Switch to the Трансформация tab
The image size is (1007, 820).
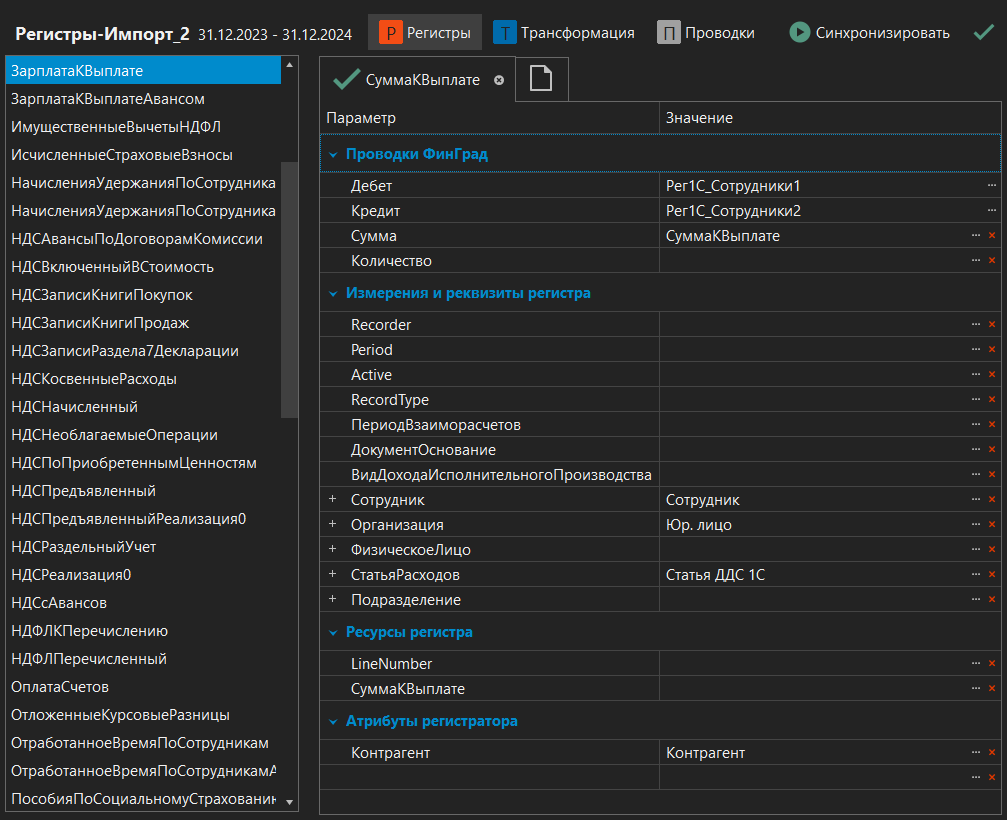[x=564, y=33]
